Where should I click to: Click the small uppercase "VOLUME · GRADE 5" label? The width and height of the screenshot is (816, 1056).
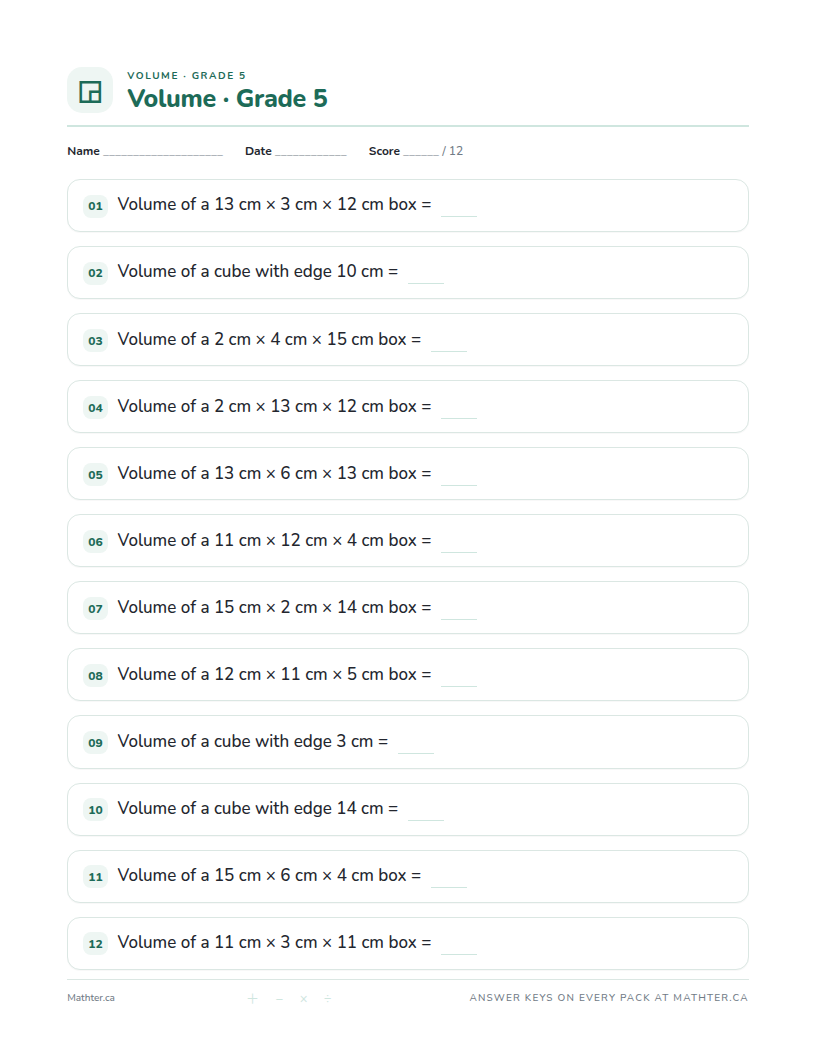(186, 75)
